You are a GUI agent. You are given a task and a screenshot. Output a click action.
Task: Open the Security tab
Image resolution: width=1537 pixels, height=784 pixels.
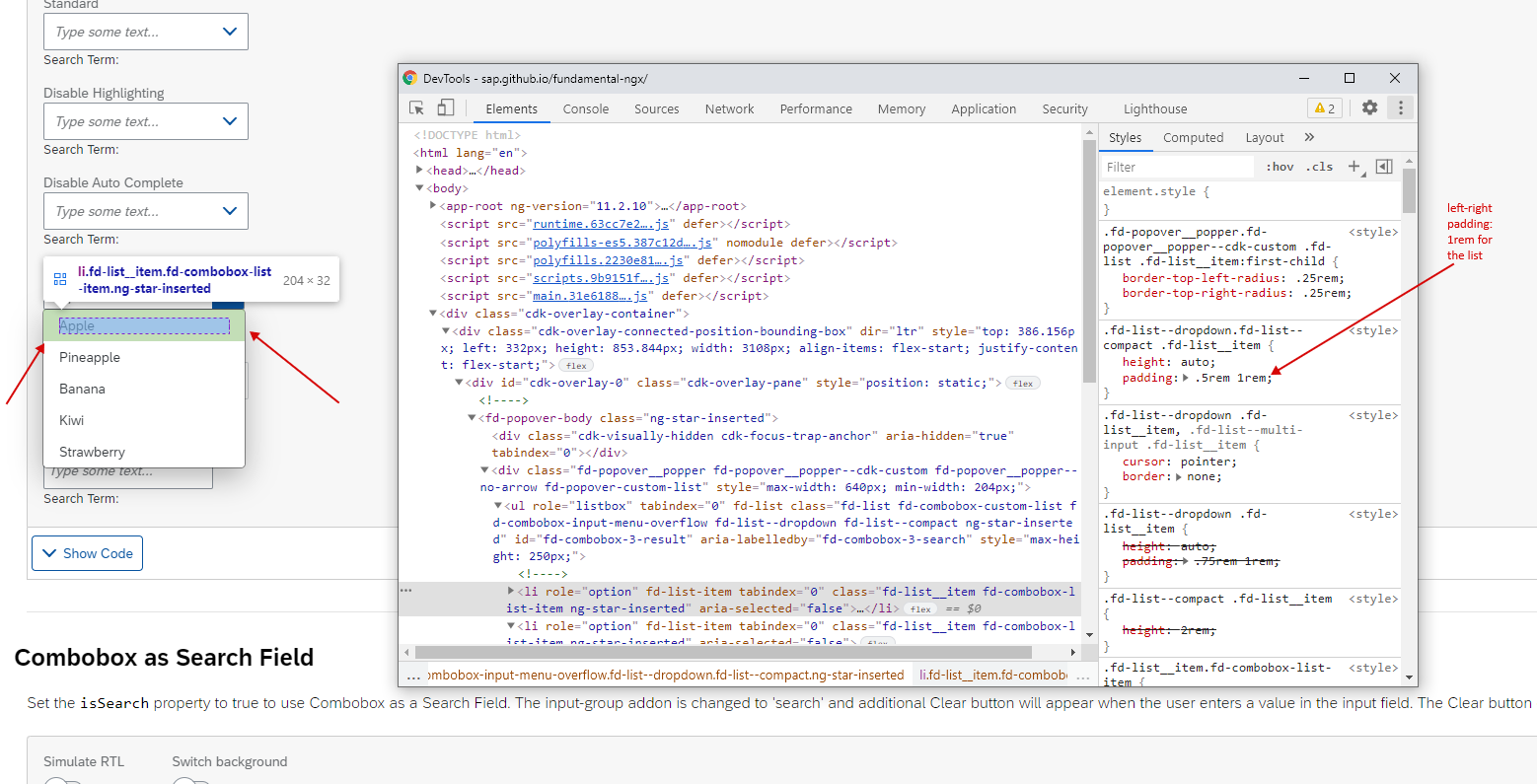point(1065,108)
